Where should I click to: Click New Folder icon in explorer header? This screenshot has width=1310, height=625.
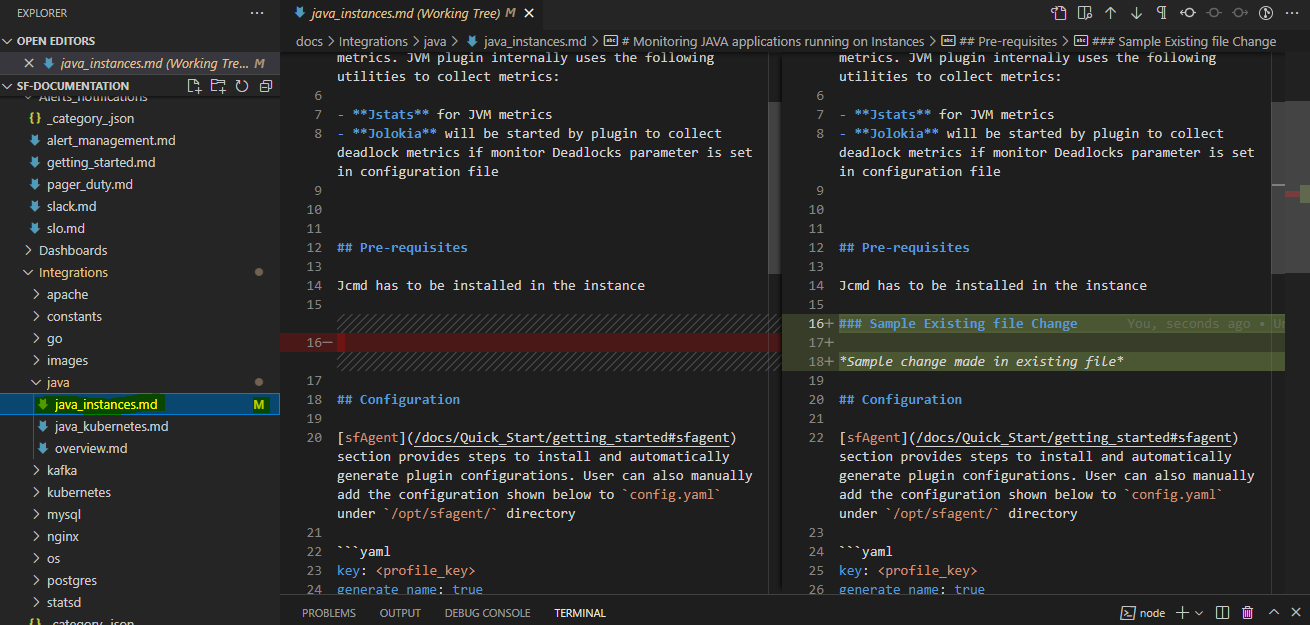click(218, 86)
